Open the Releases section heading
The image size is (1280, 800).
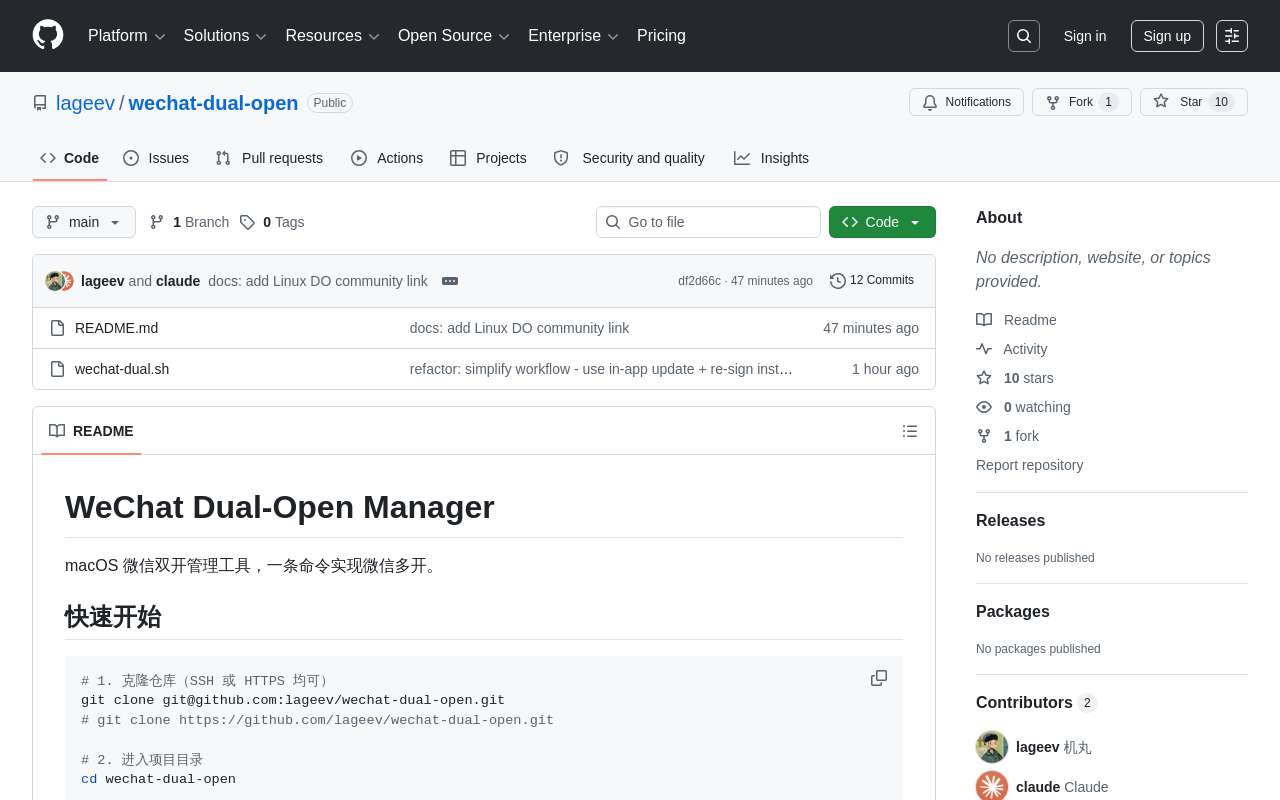coord(1010,521)
